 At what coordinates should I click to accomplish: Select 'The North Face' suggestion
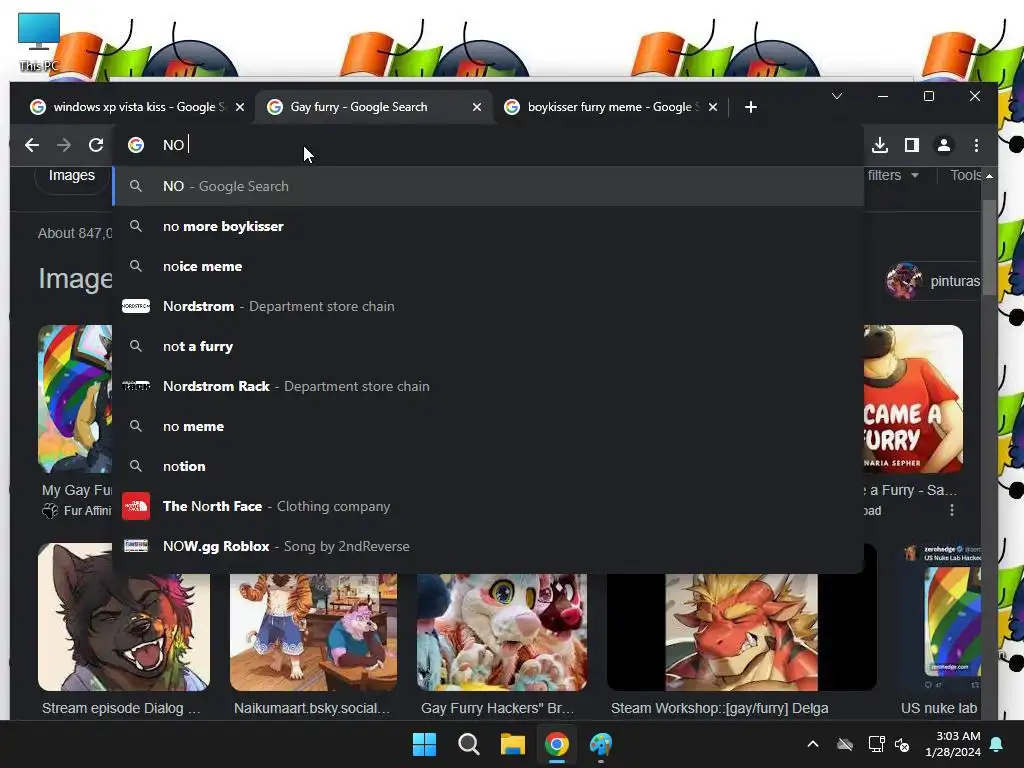pyautogui.click(x=488, y=506)
